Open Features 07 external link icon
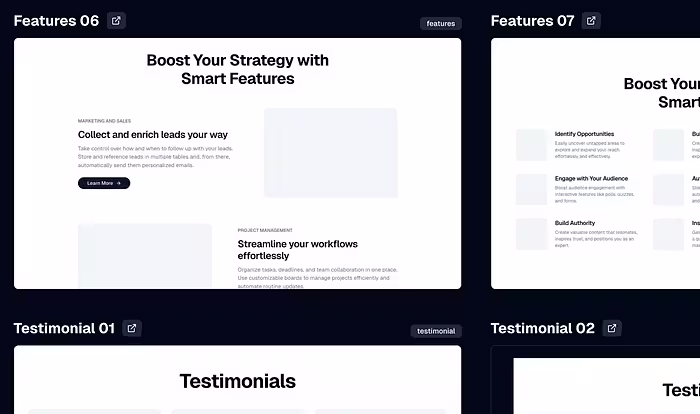The width and height of the screenshot is (700, 414). point(592,21)
